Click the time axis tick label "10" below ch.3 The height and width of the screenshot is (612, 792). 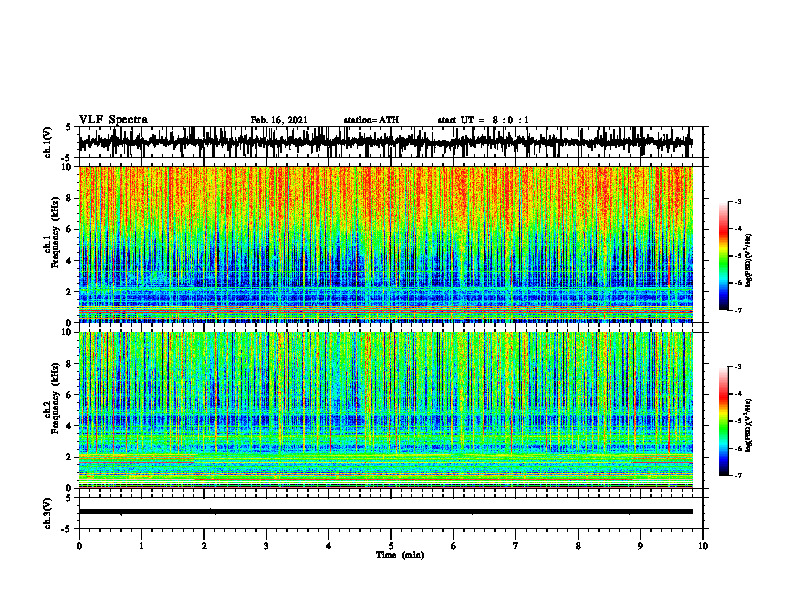703,546
